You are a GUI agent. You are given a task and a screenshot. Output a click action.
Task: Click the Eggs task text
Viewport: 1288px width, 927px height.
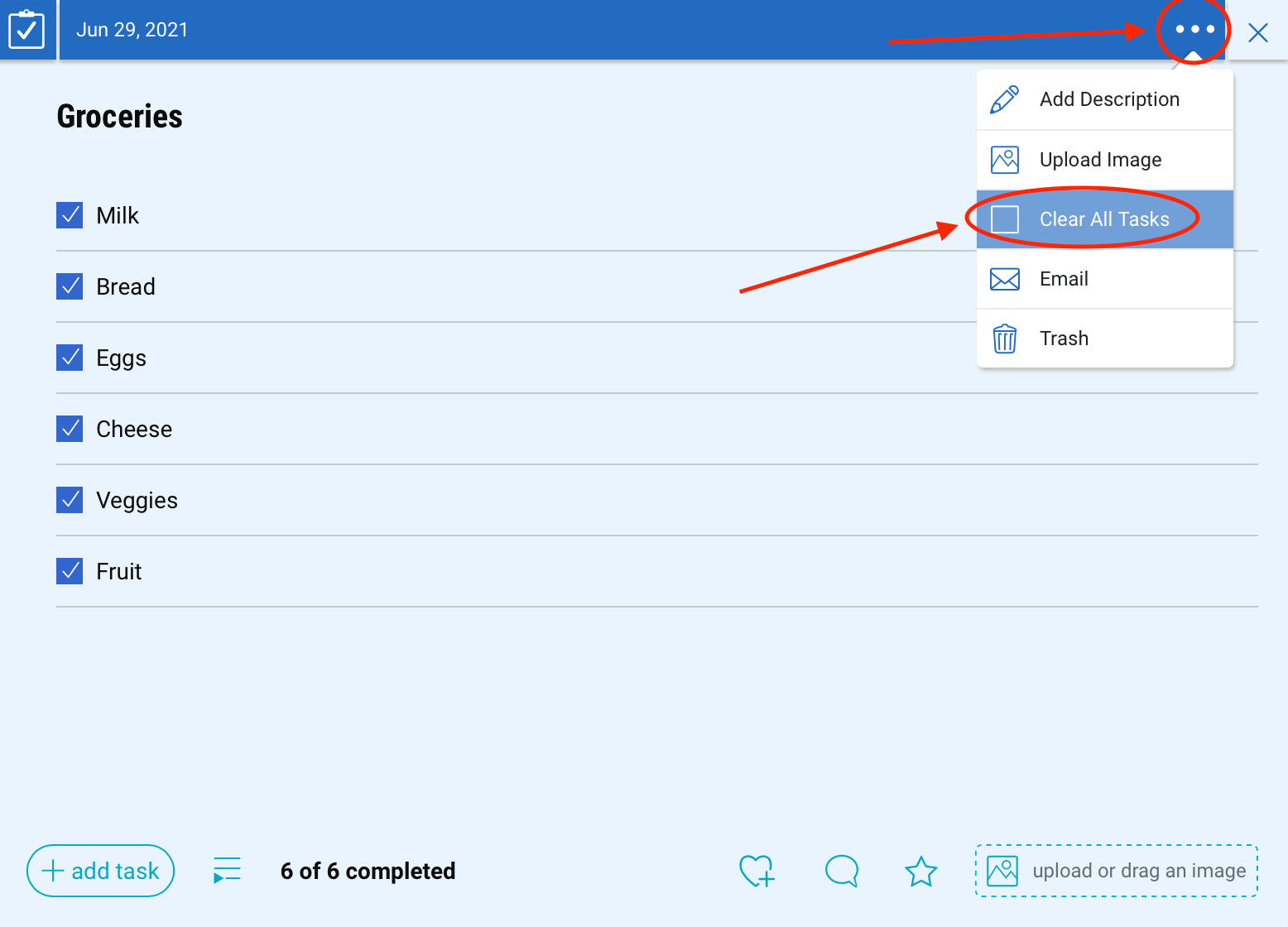point(122,358)
